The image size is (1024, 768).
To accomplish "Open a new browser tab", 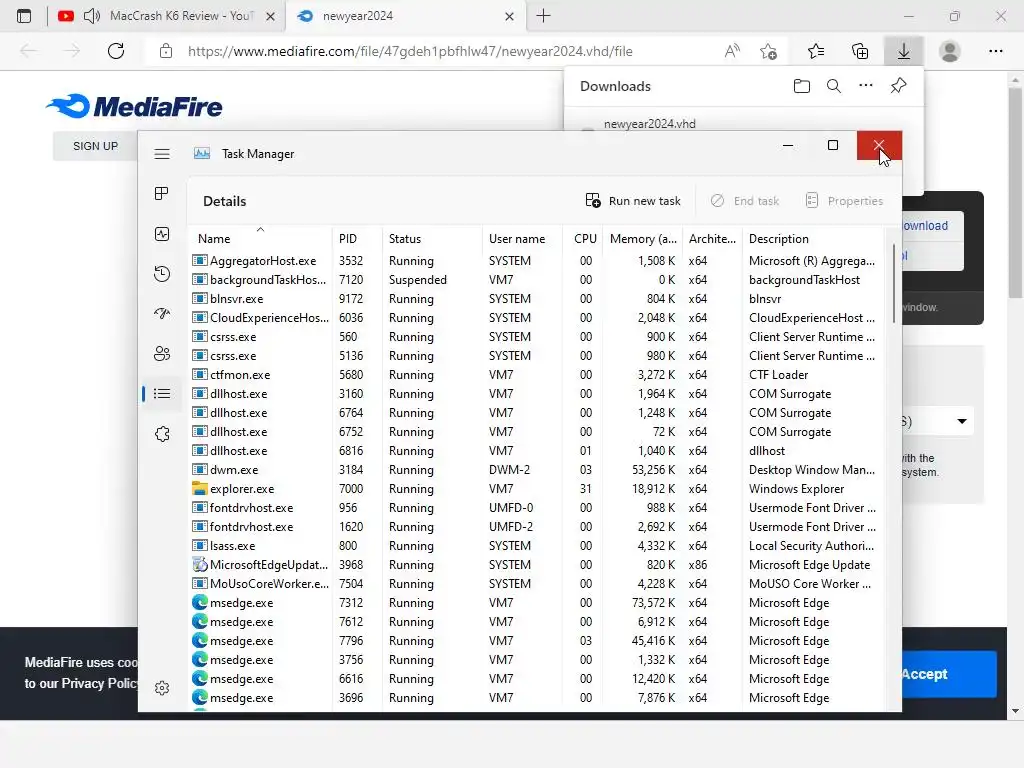I will 543,16.
